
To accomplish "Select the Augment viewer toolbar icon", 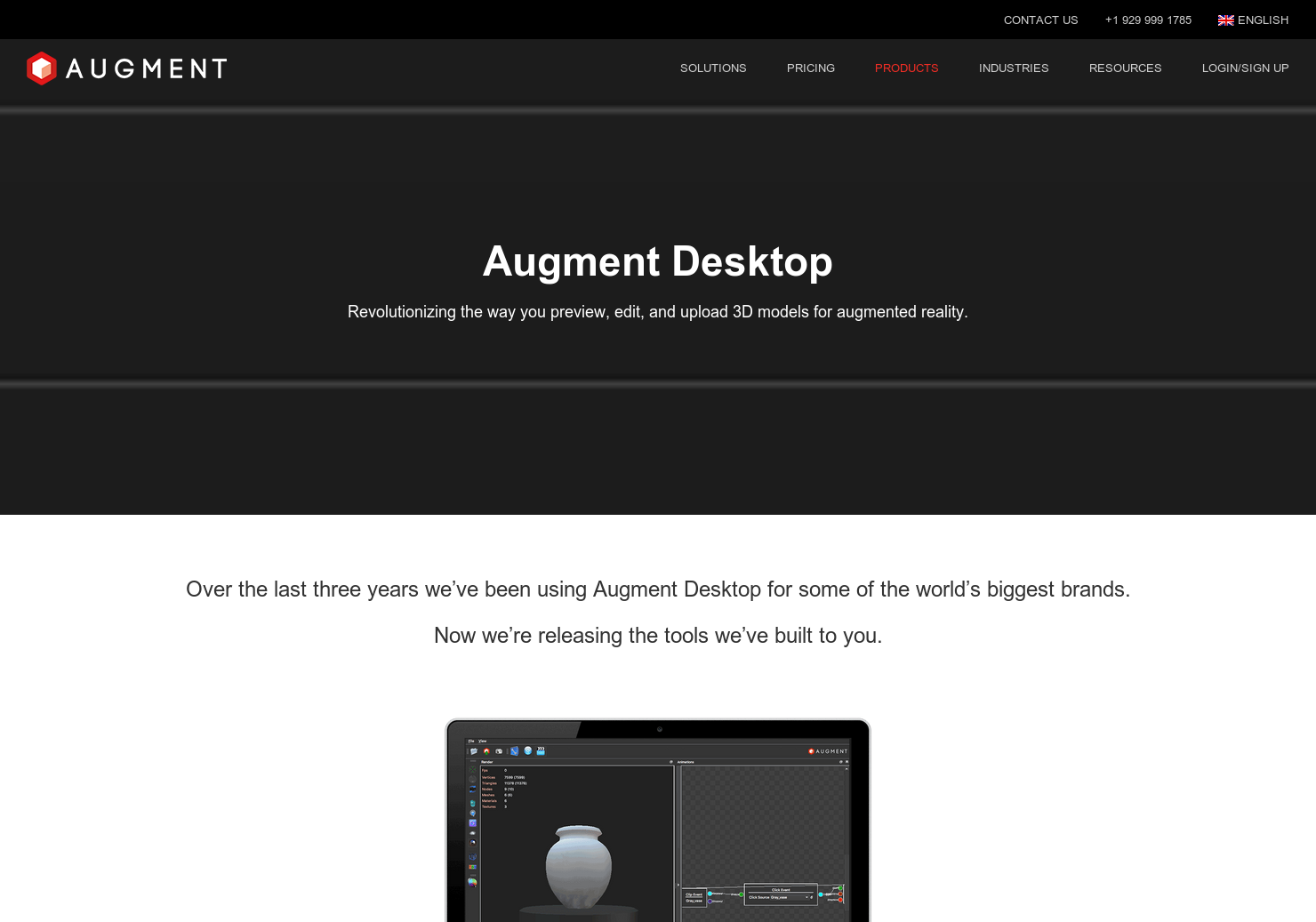I will 486,750.
